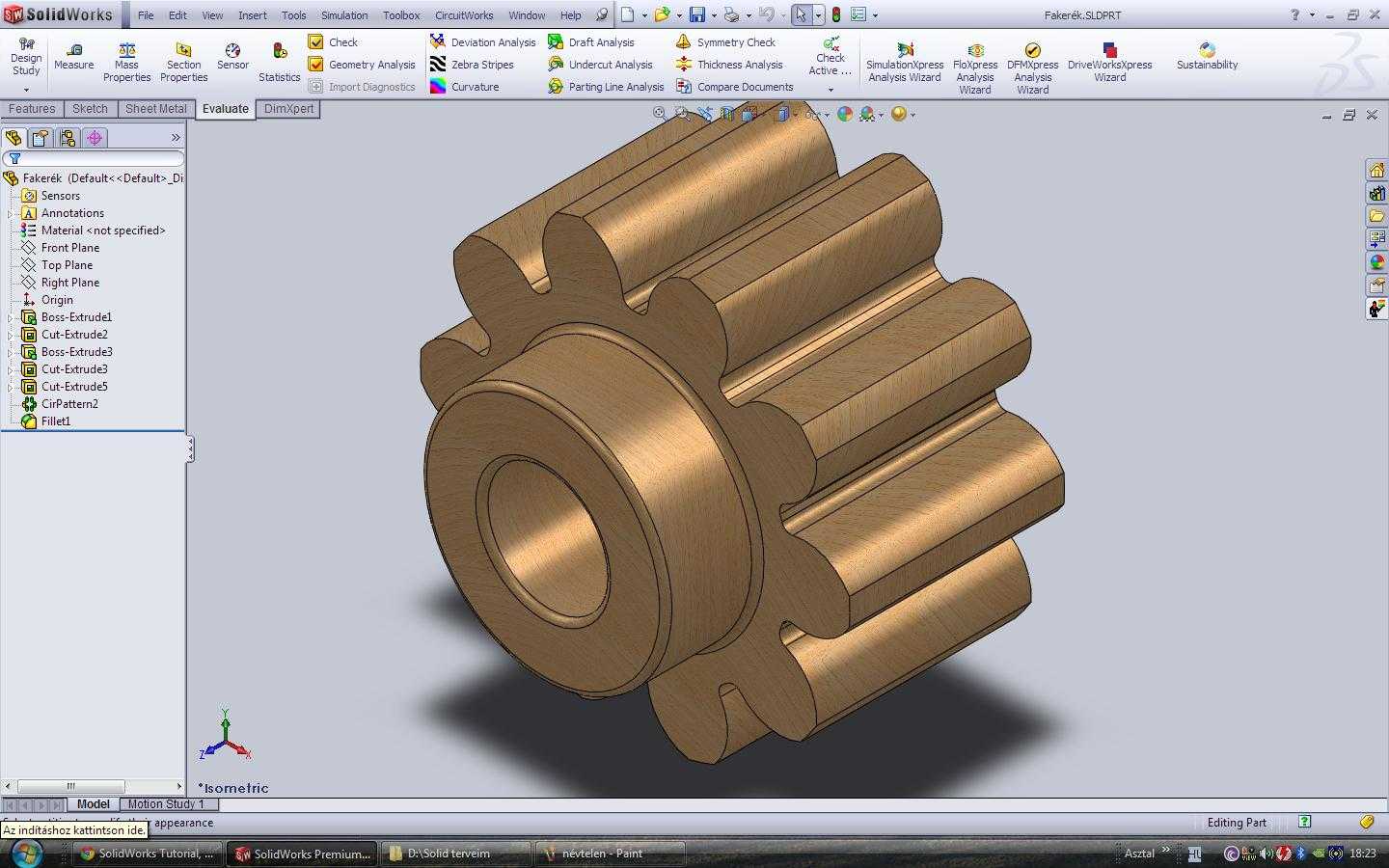The width and height of the screenshot is (1389, 868).
Task: Open the Simulation menu
Action: tap(344, 15)
